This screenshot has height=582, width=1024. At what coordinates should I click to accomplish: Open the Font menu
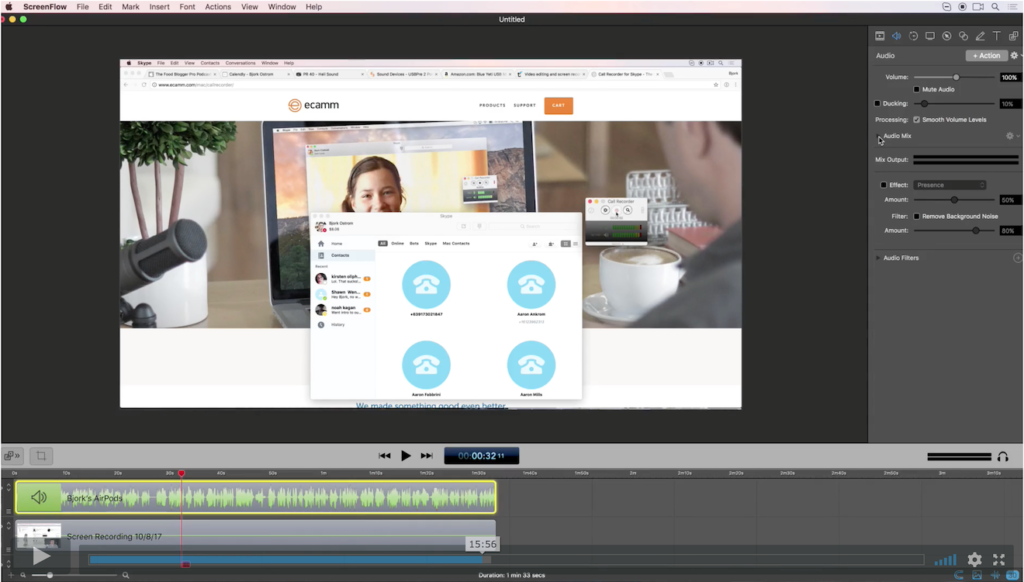(x=187, y=7)
